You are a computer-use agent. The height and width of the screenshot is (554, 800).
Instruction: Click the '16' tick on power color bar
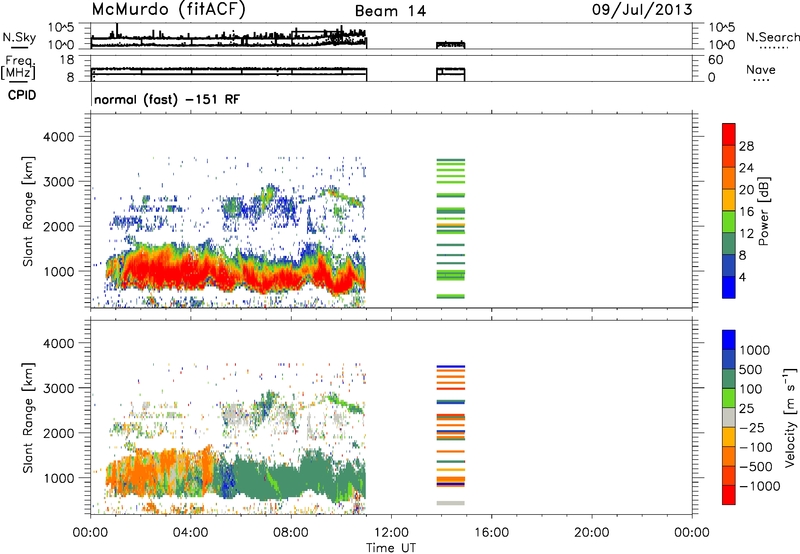pos(746,212)
